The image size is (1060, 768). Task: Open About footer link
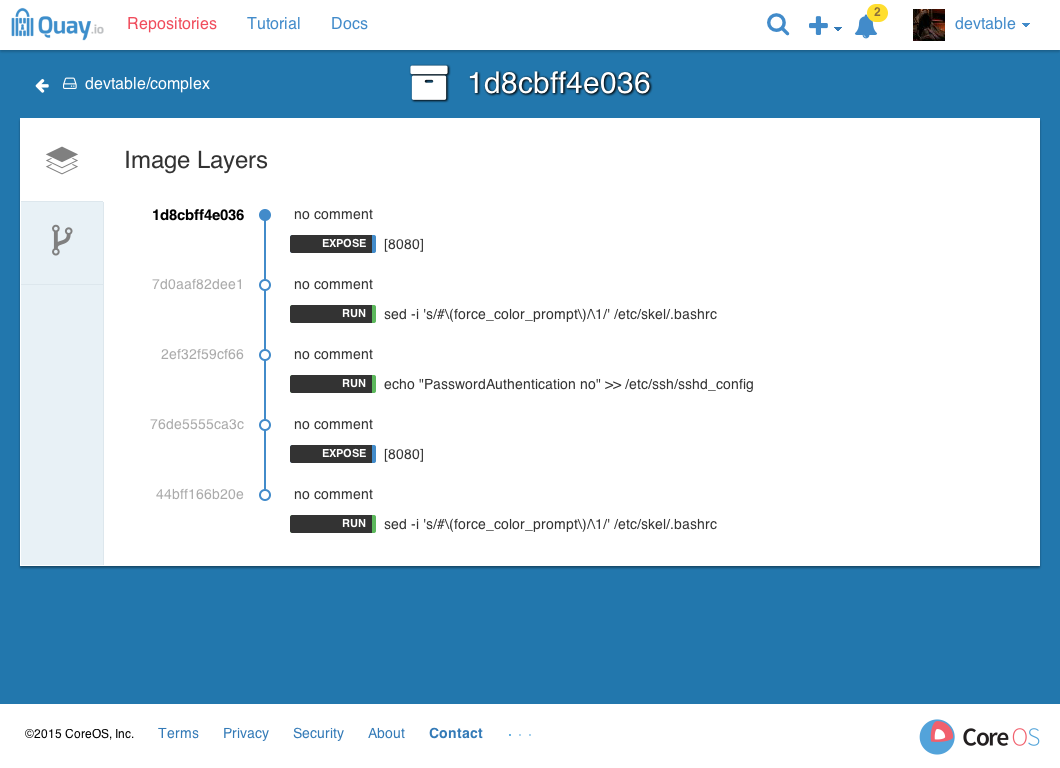[387, 734]
